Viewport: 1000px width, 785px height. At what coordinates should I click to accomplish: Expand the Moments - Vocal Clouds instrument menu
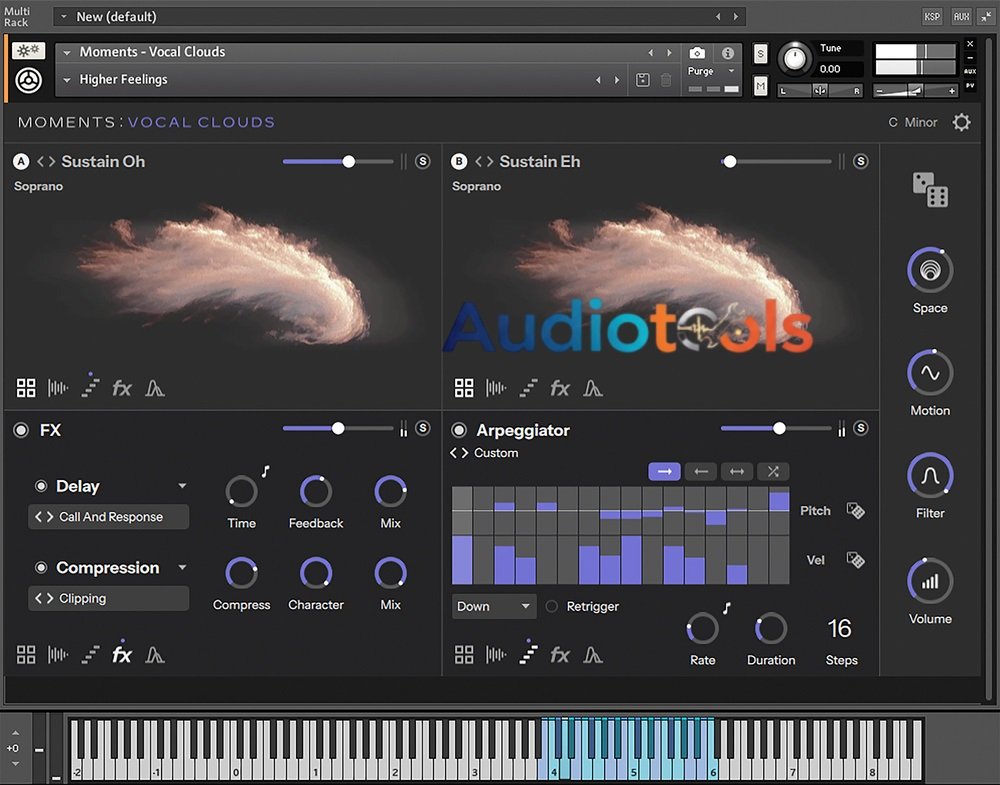(67, 52)
